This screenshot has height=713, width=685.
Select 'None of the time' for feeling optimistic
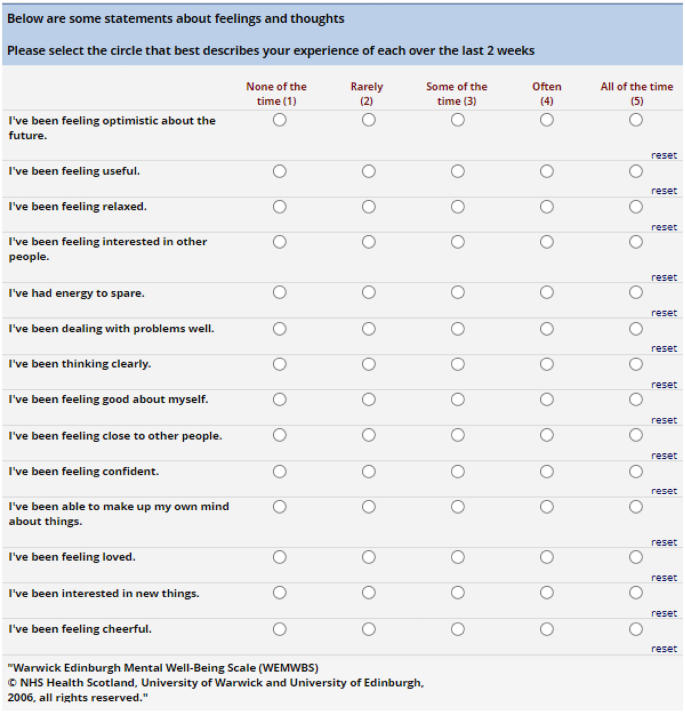pyautogui.click(x=279, y=120)
